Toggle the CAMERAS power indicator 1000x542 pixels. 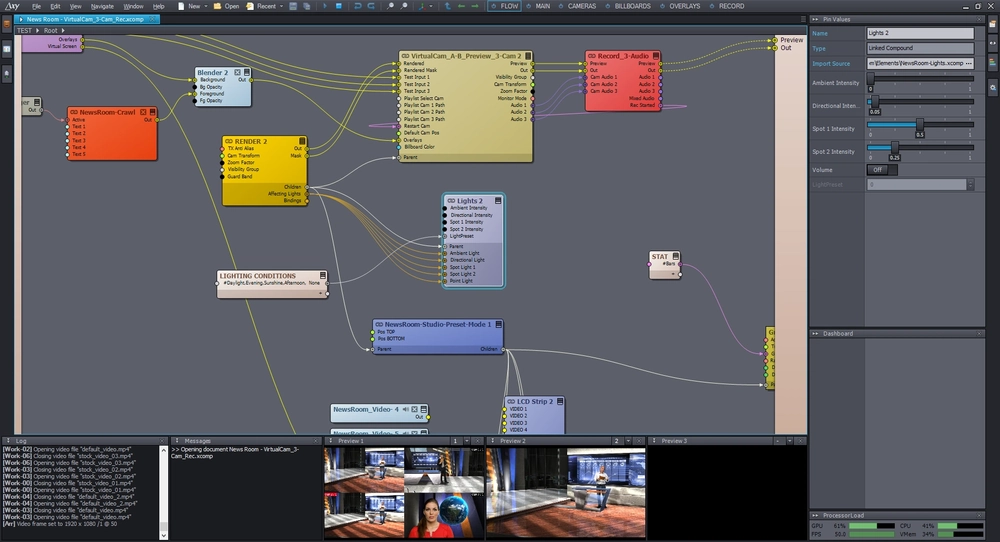(561, 6)
